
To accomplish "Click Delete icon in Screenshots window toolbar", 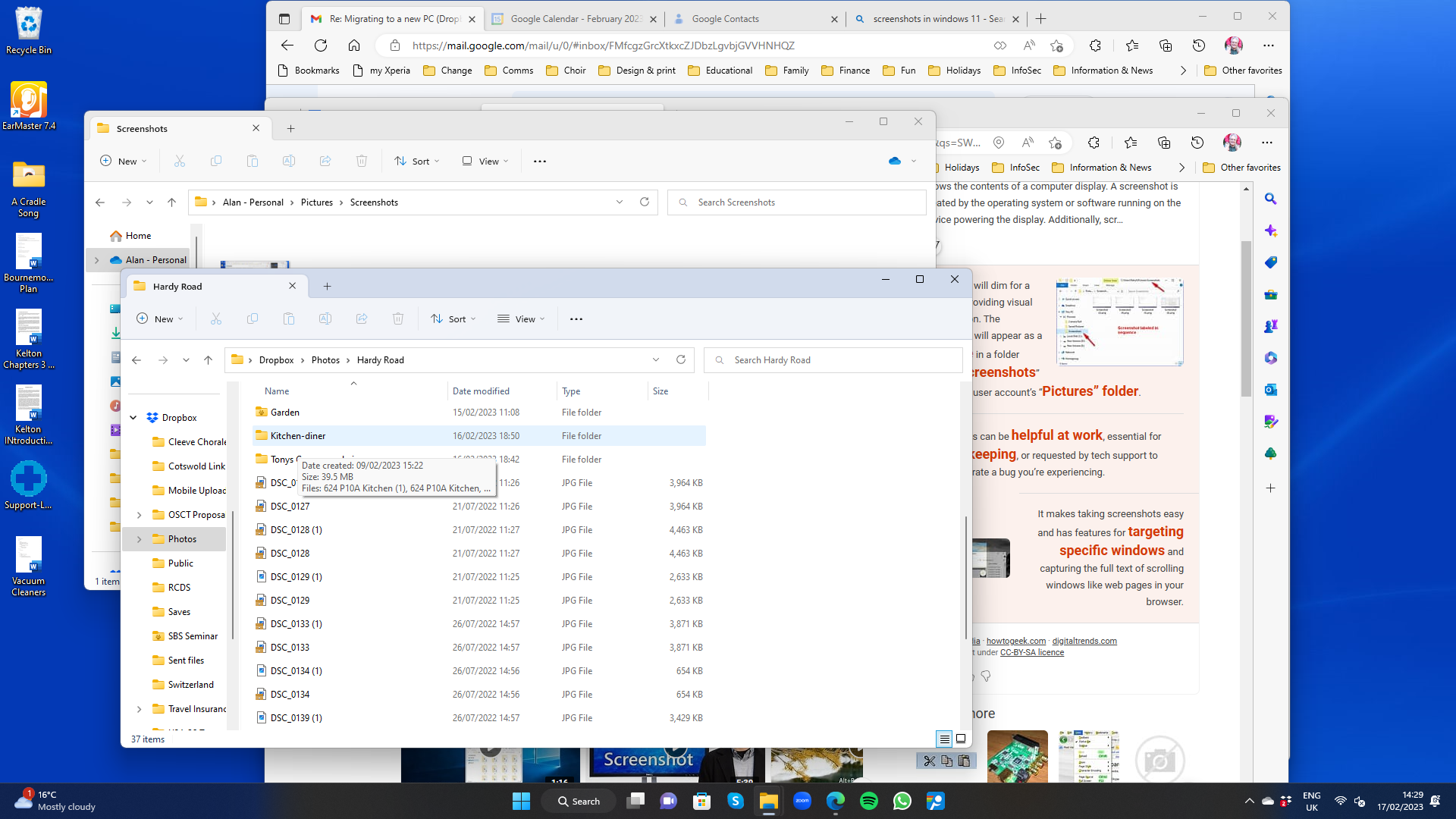I will click(x=362, y=161).
